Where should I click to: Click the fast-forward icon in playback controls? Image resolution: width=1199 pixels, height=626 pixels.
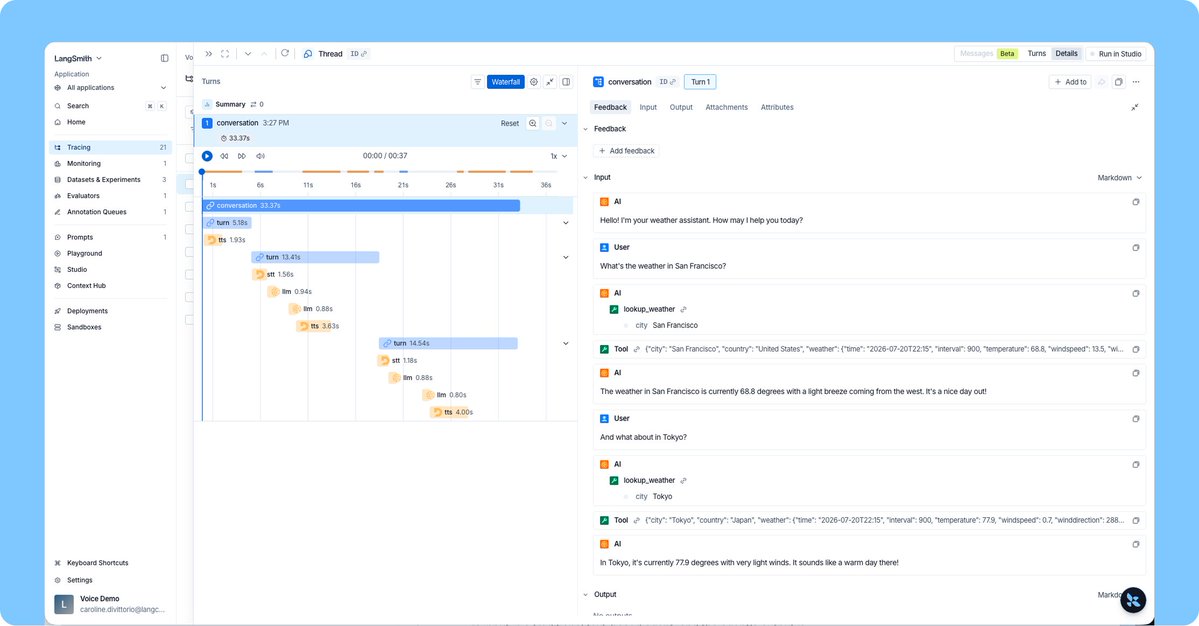point(242,156)
